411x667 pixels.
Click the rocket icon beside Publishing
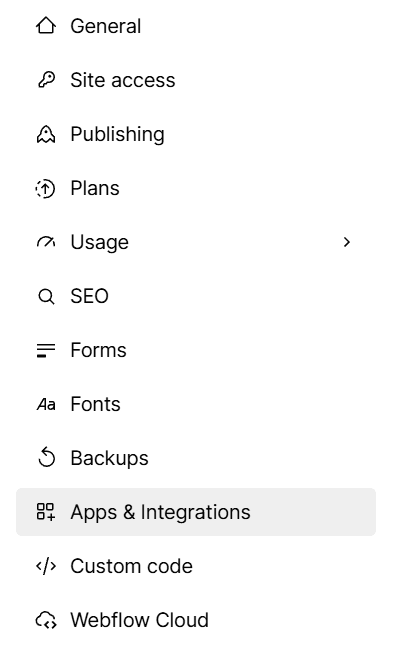coord(46,134)
